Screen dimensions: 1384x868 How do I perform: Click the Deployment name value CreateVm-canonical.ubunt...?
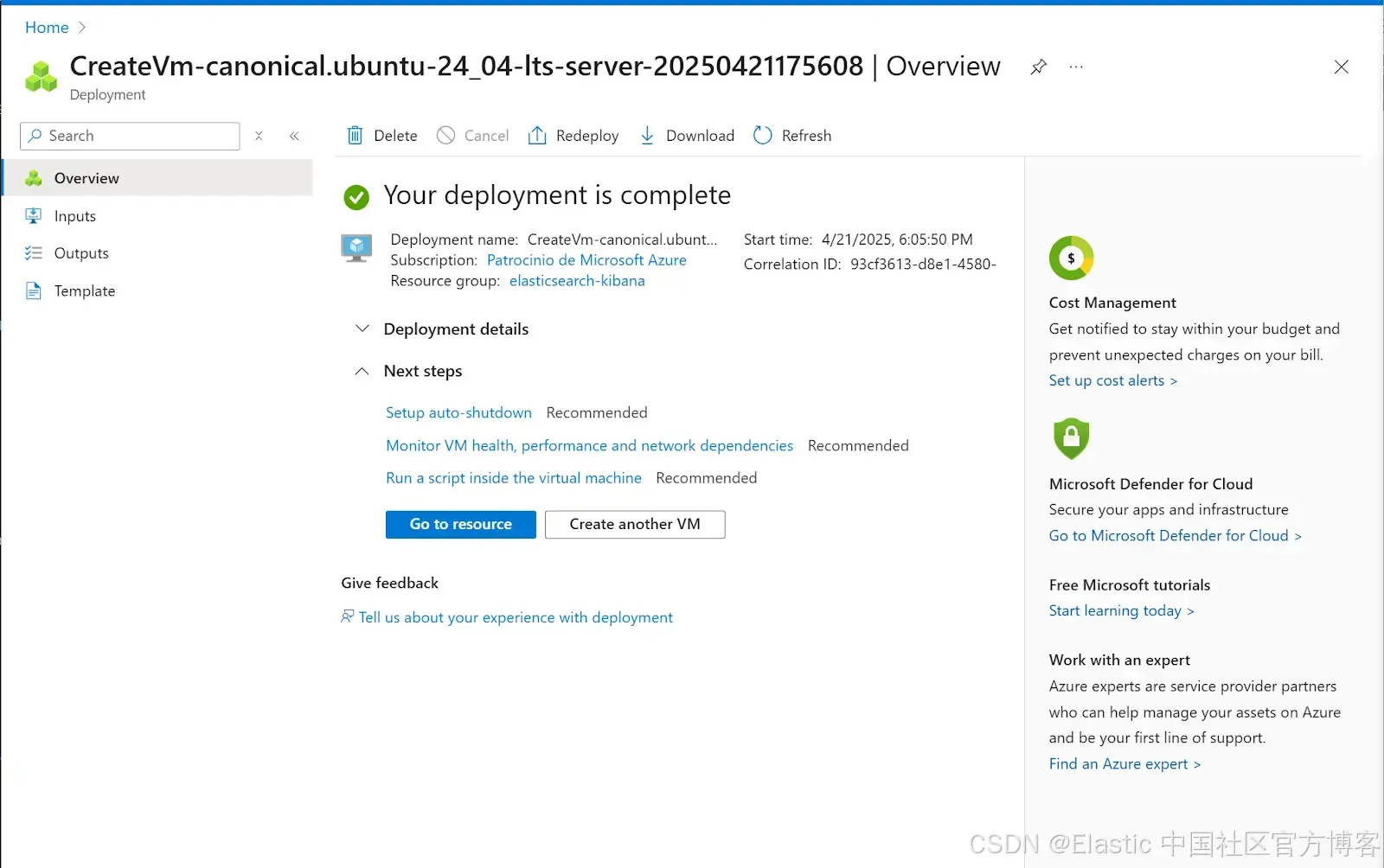[x=623, y=239]
